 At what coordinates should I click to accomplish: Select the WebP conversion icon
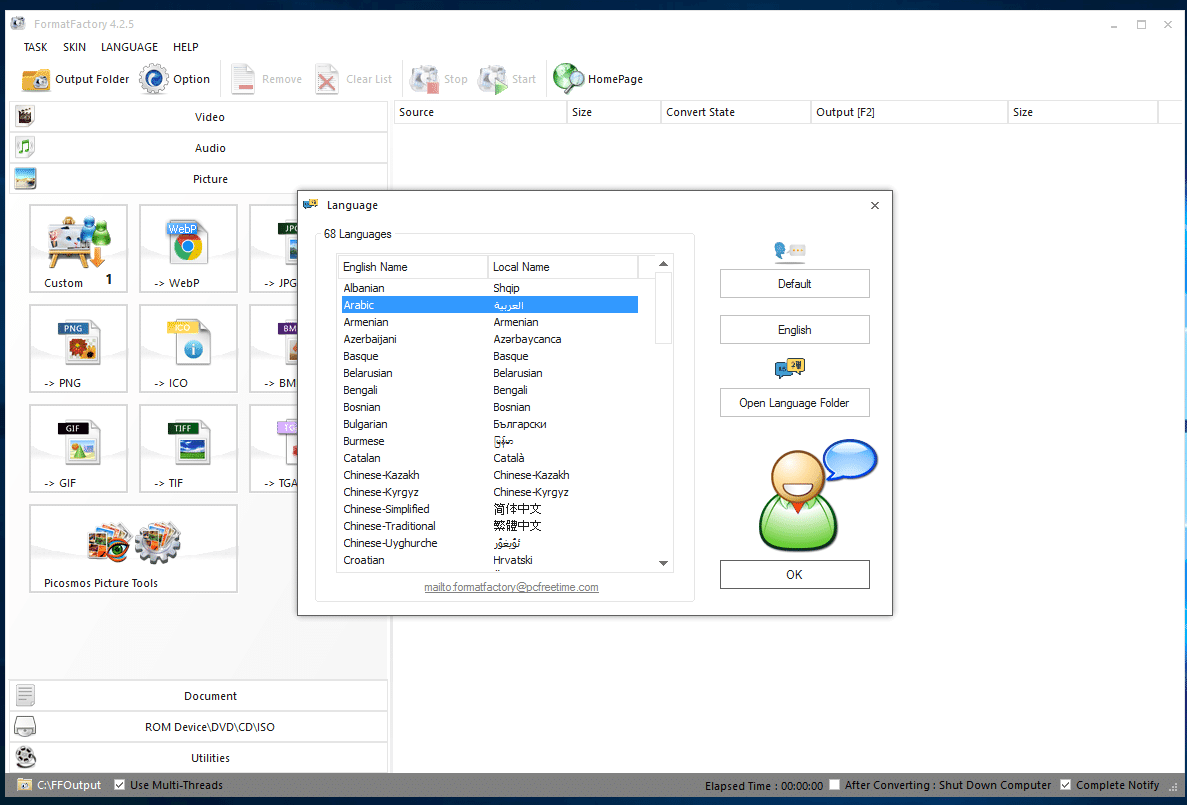pyautogui.click(x=187, y=241)
